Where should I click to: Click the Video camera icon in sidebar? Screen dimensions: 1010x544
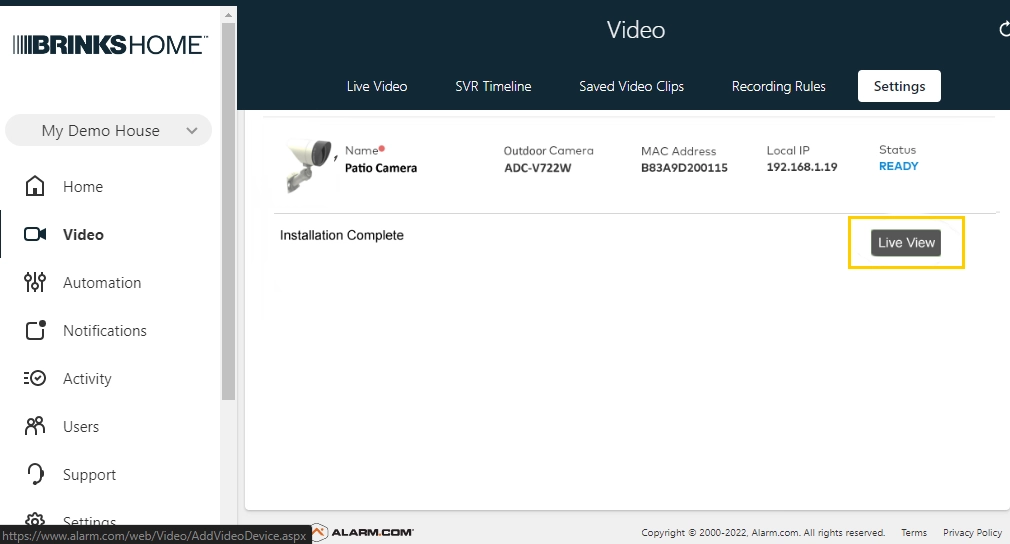click(35, 234)
